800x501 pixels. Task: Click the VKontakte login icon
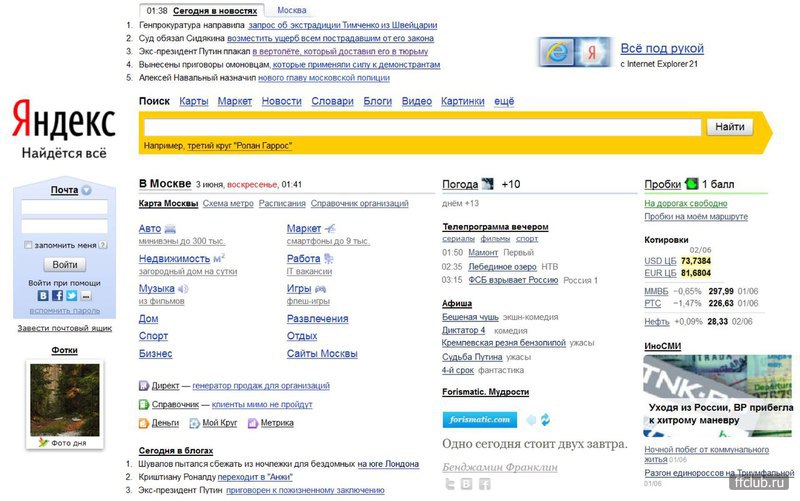click(43, 295)
